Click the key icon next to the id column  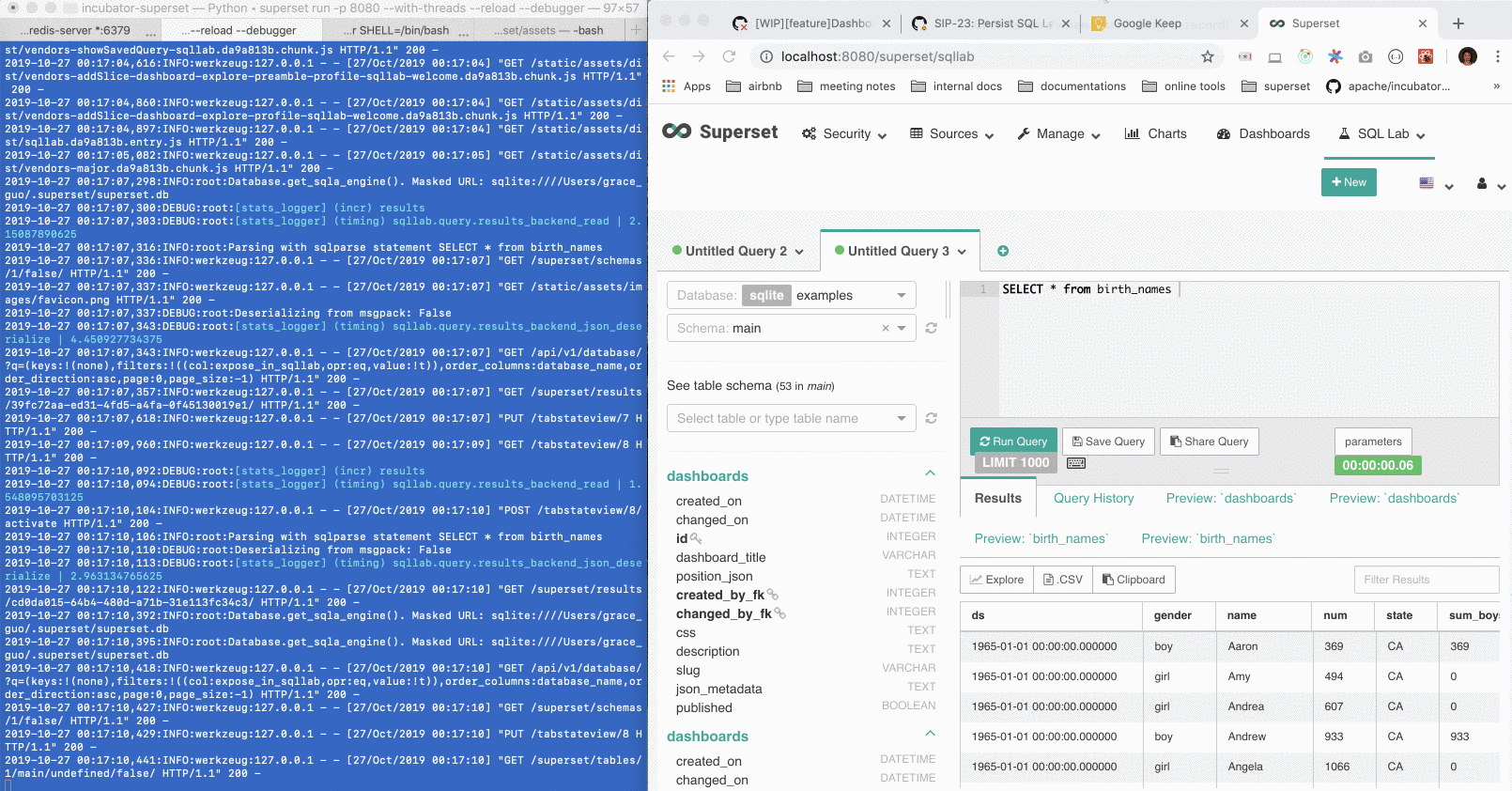(x=696, y=538)
